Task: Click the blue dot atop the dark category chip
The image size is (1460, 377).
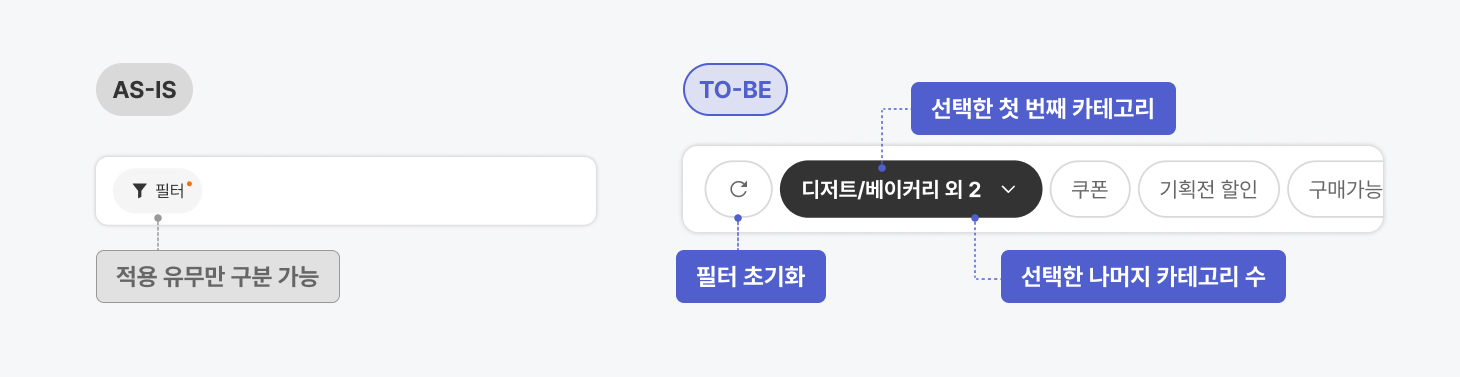Action: click(881, 168)
